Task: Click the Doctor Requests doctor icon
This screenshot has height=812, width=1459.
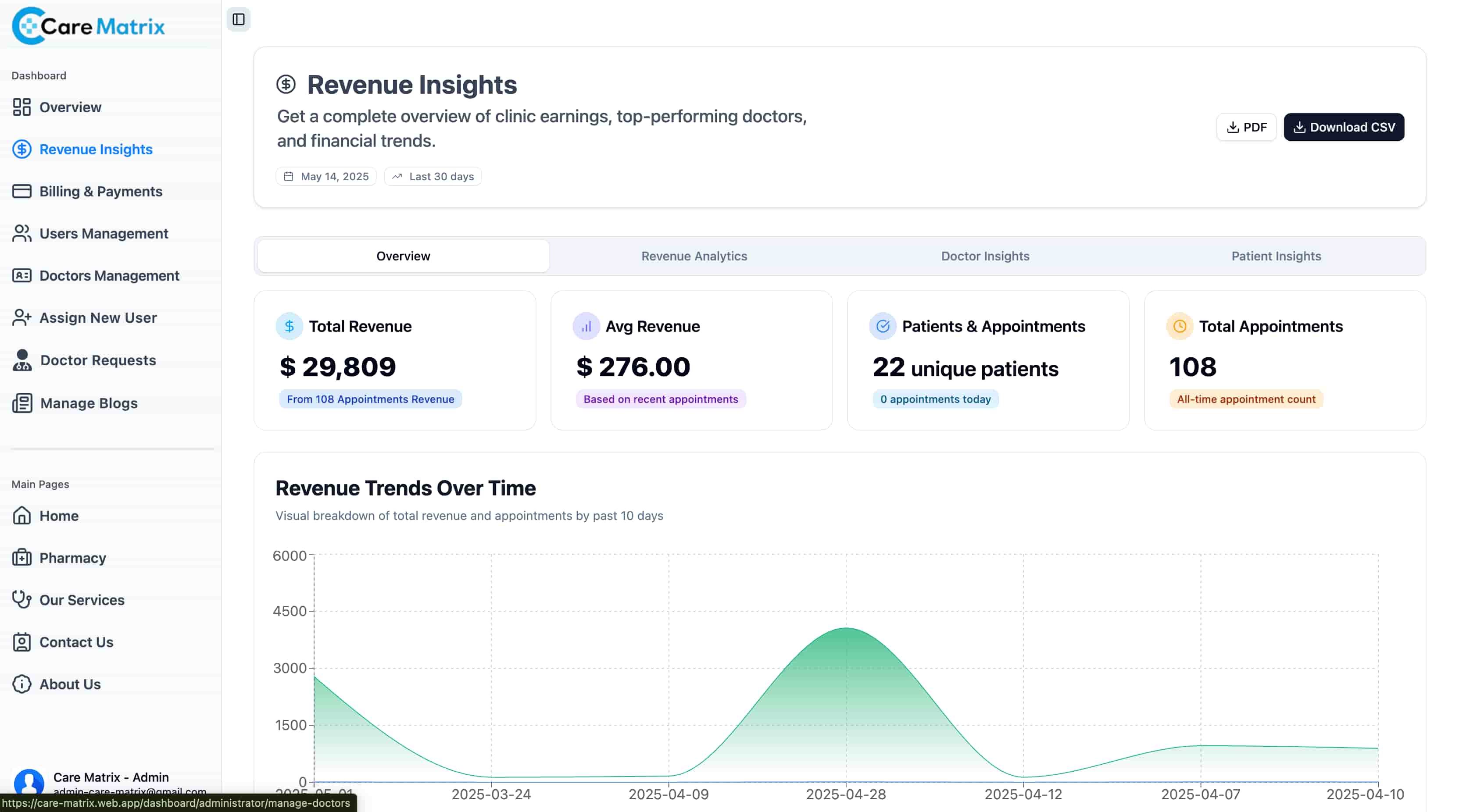Action: pos(21,360)
